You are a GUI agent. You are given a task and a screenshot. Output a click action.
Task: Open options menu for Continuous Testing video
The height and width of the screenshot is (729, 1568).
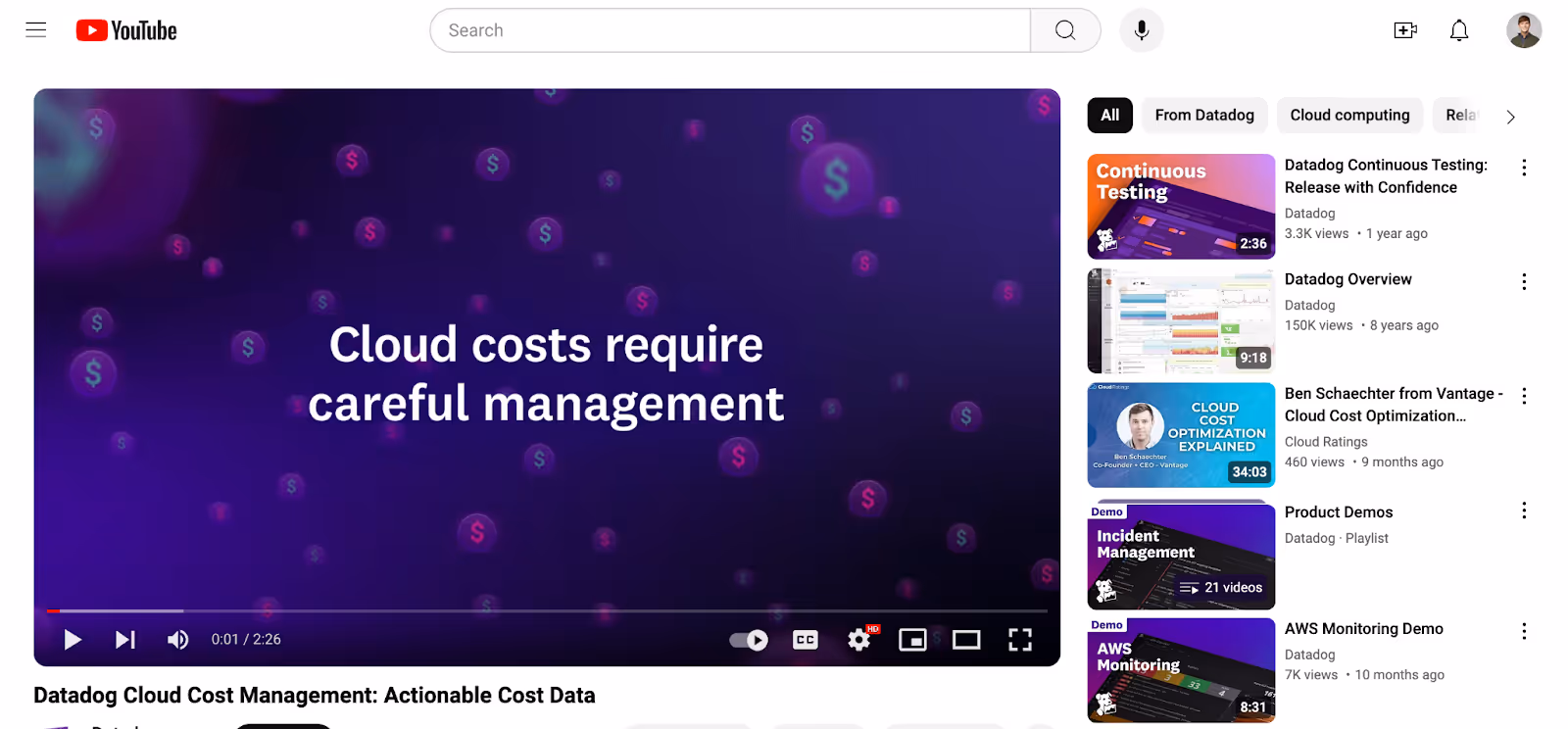(1524, 168)
